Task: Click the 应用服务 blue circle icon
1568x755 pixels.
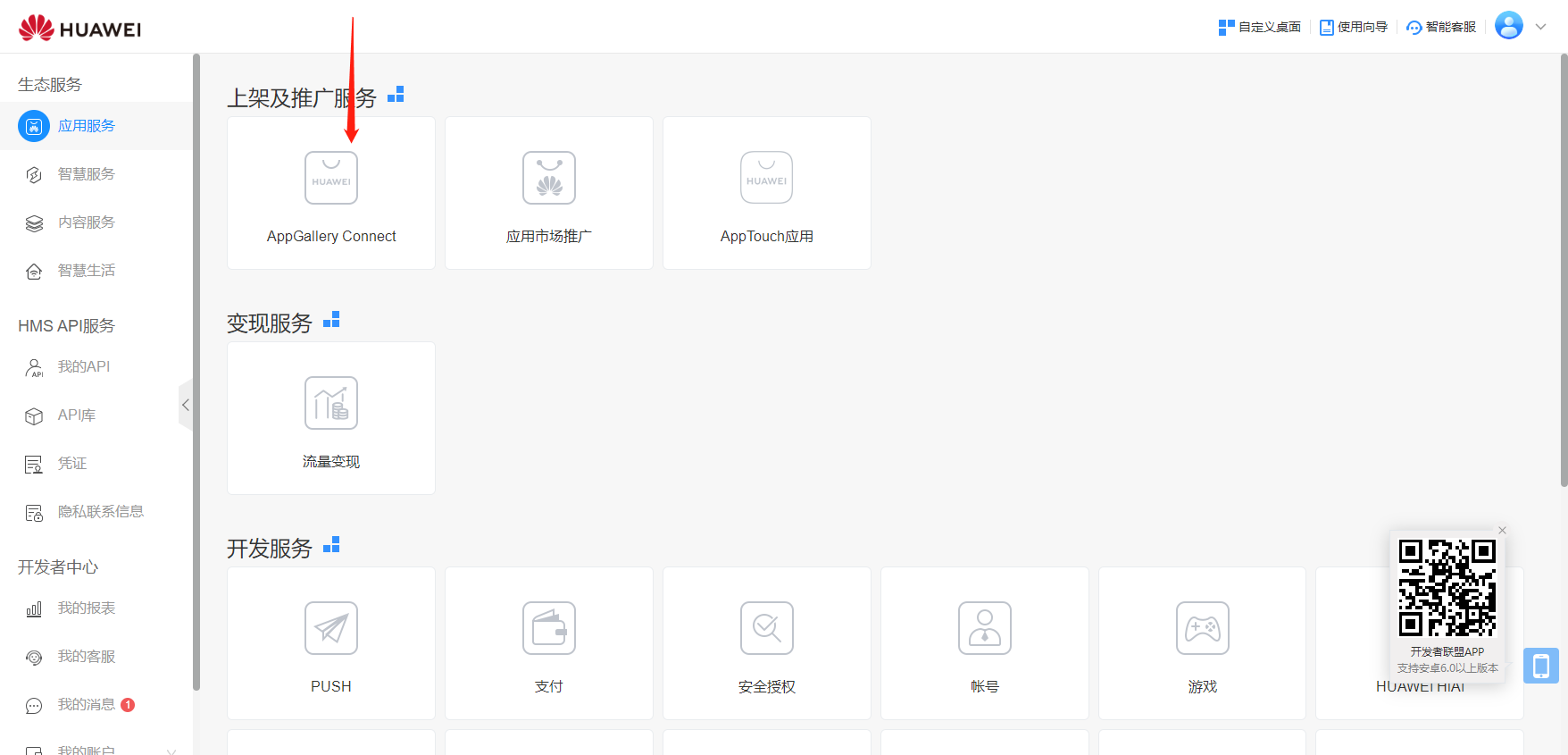Action: point(34,126)
